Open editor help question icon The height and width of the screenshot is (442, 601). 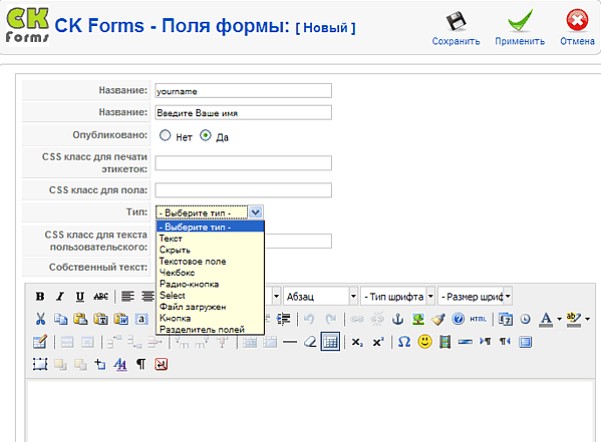[458, 319]
